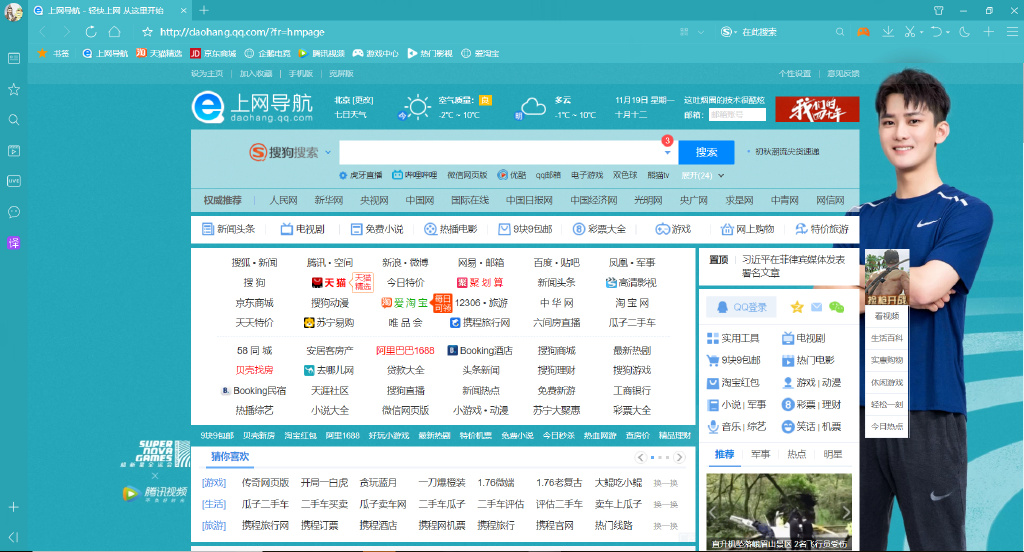Click the QQ登录 button

(x=742, y=307)
